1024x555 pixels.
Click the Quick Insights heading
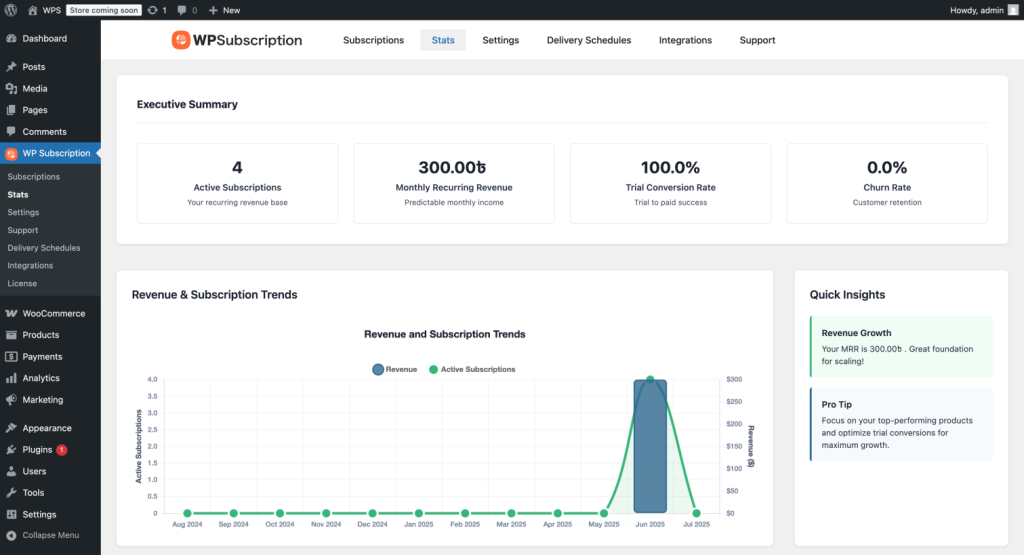(848, 294)
